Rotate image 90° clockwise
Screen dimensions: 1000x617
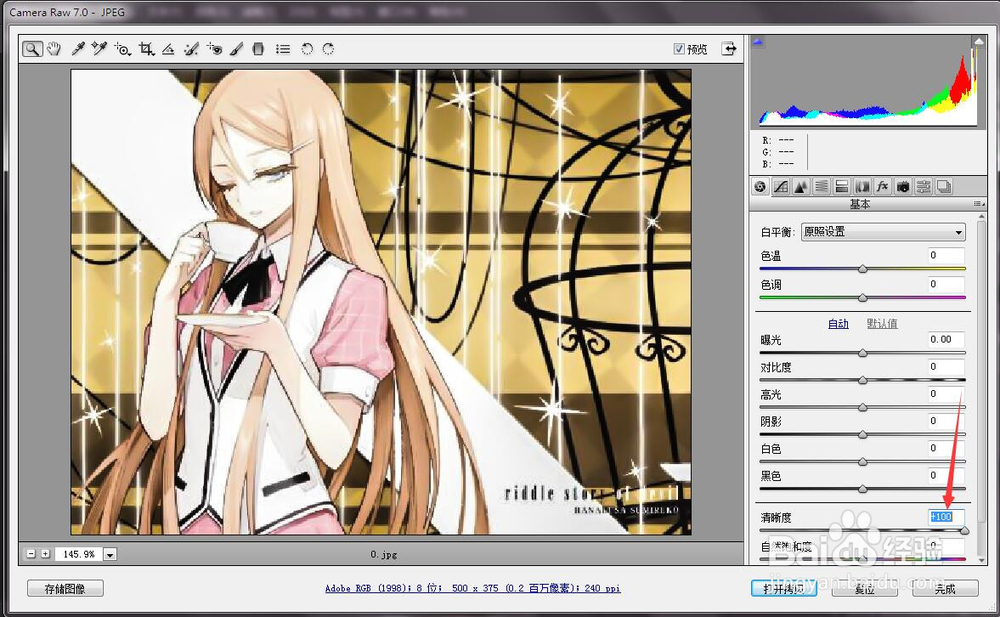pos(328,49)
